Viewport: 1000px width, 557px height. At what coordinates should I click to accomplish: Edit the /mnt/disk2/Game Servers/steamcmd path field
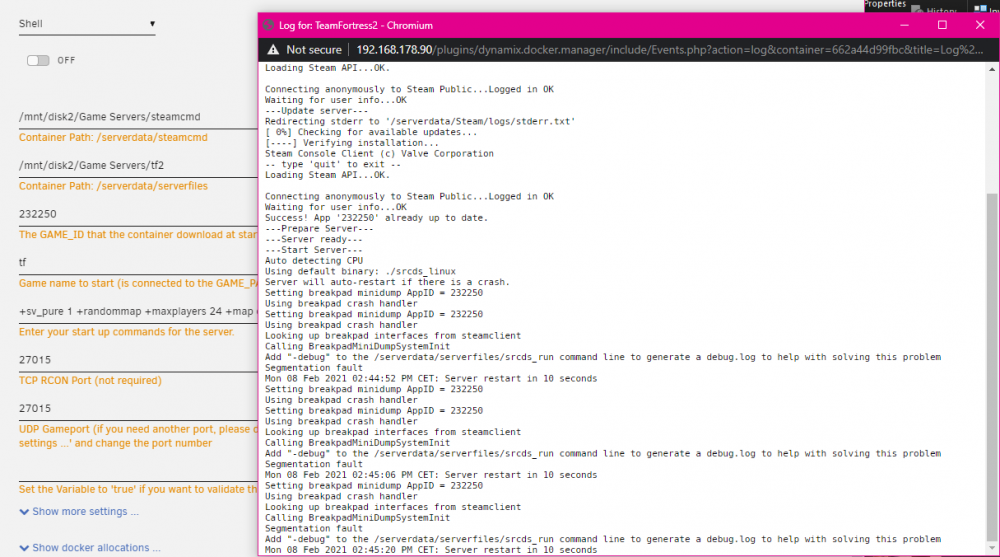(138, 117)
